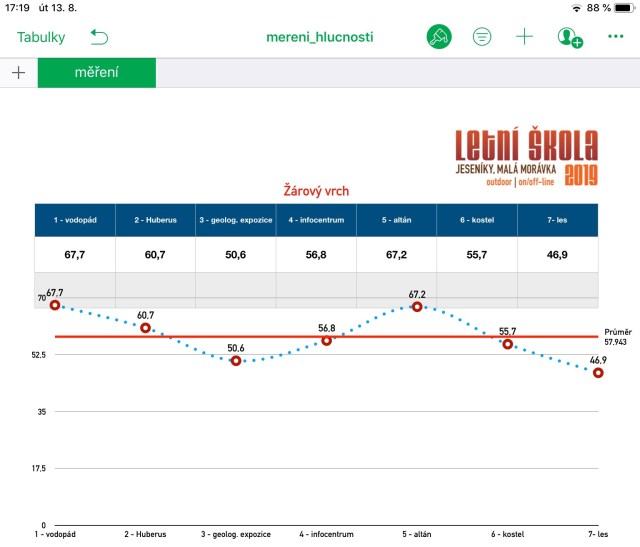Go back to Tabulky spreadsheet list

click(41, 37)
